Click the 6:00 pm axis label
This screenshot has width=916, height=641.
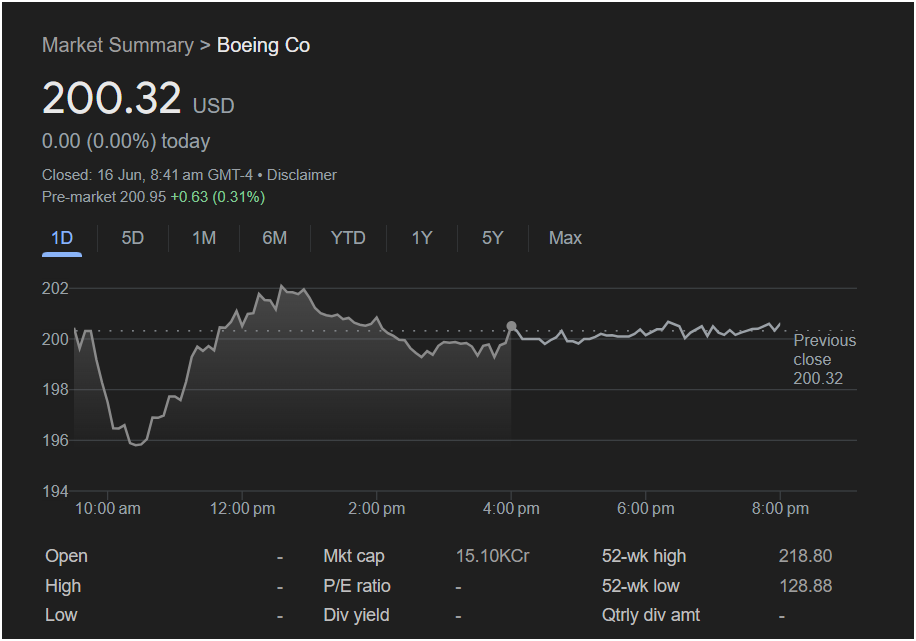click(x=646, y=508)
